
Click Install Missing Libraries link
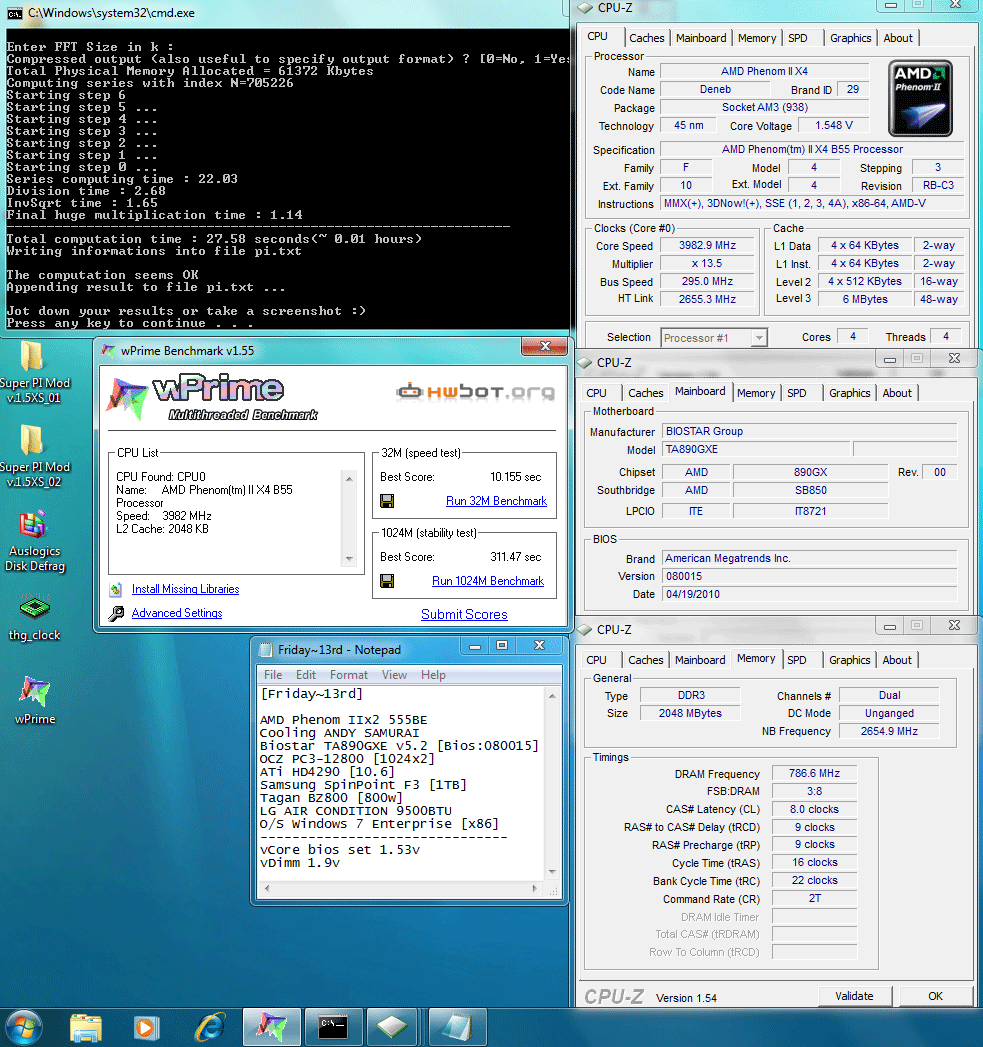pyautogui.click(x=185, y=589)
